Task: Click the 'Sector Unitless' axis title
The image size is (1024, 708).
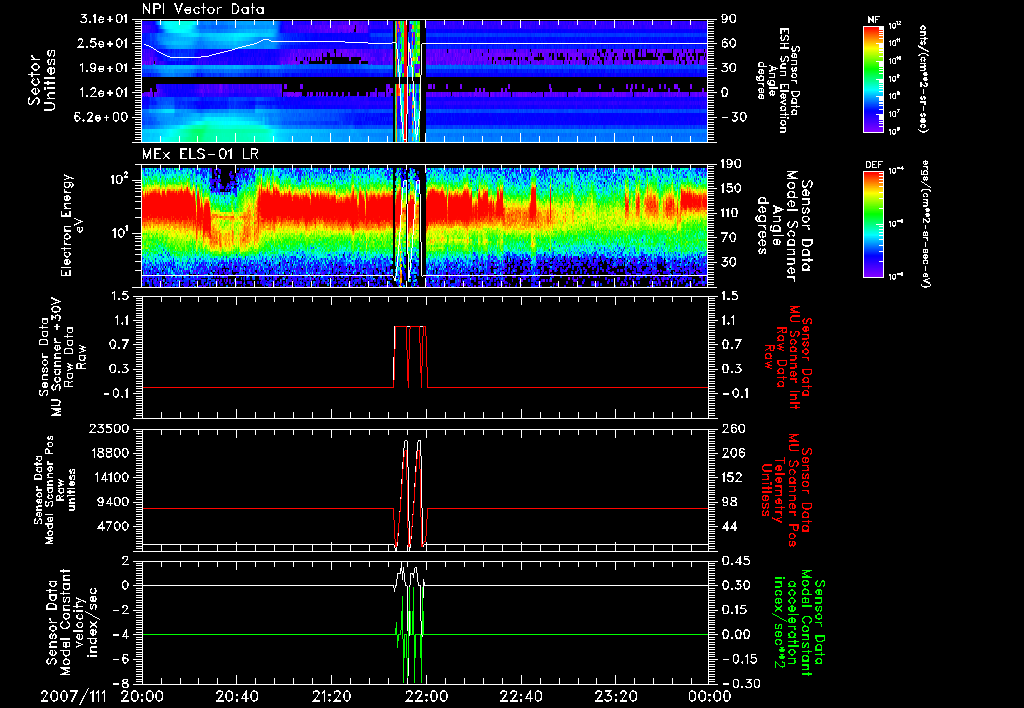Action: tap(42, 80)
